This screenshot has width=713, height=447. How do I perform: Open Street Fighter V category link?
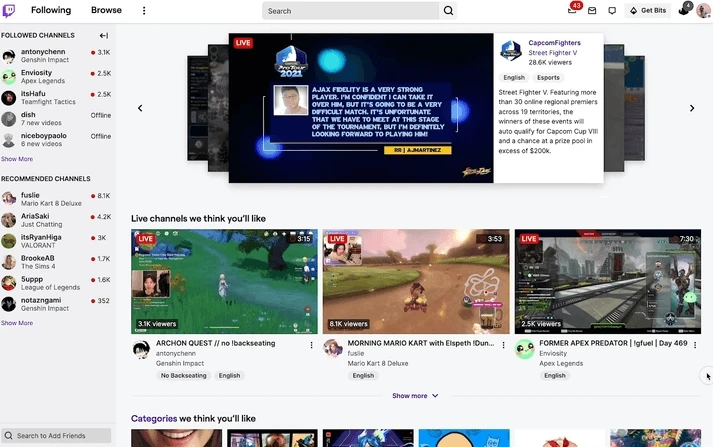coord(552,53)
